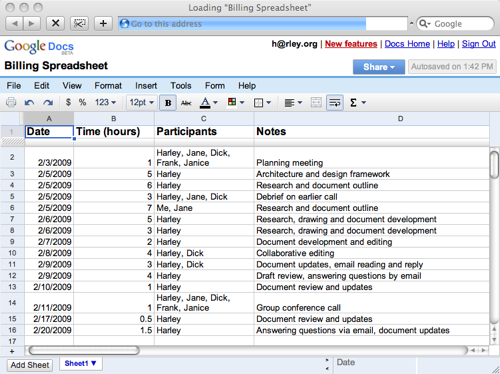Screen dimensions: 500x374
Task: Click the Sign Out link
Action: click(x=479, y=44)
